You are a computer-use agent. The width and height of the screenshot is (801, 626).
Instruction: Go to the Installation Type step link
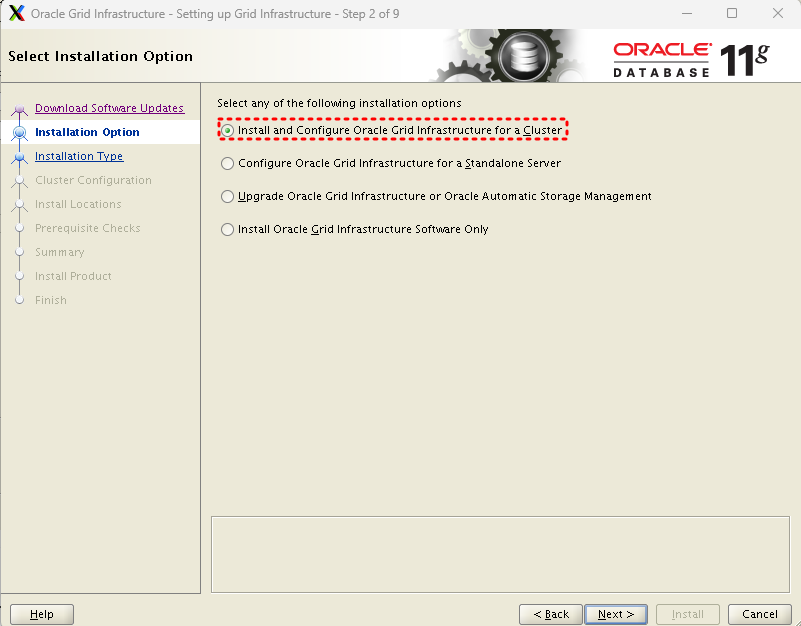click(79, 156)
